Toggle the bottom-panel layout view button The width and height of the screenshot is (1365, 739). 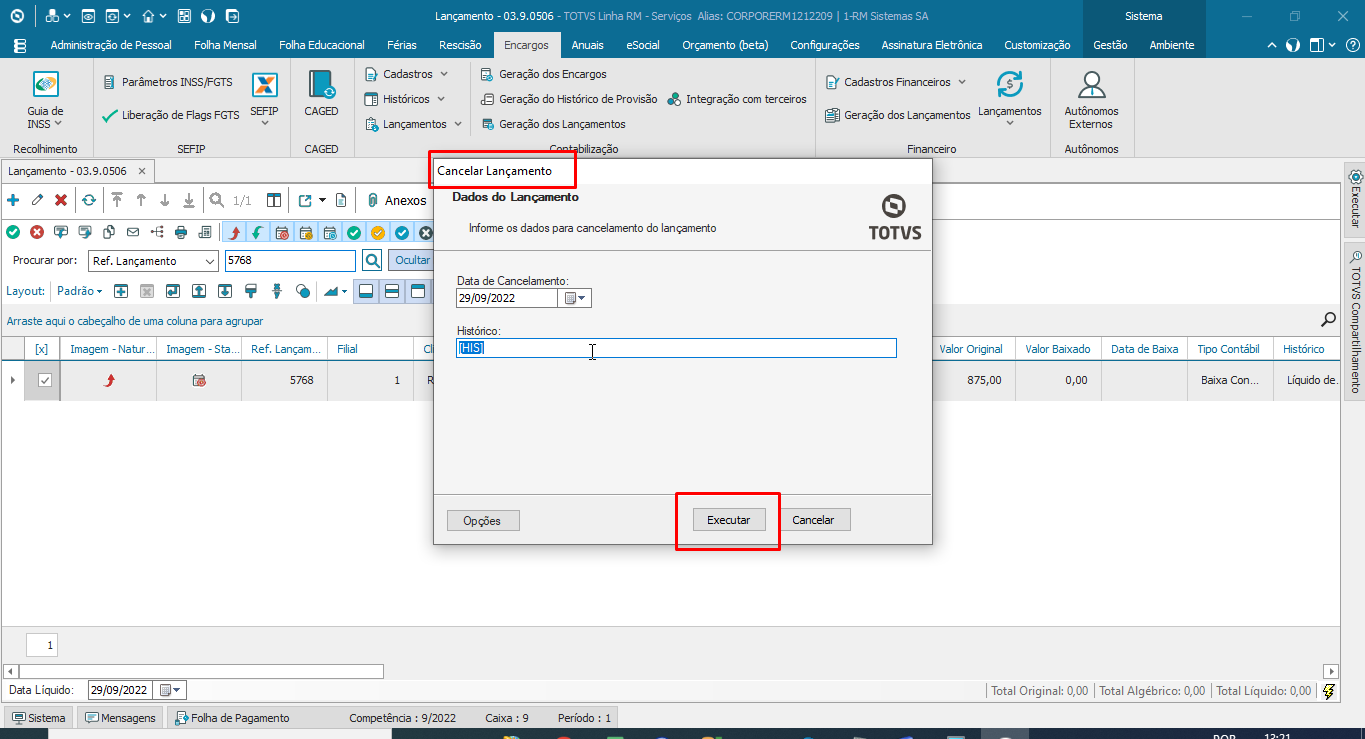(366, 291)
